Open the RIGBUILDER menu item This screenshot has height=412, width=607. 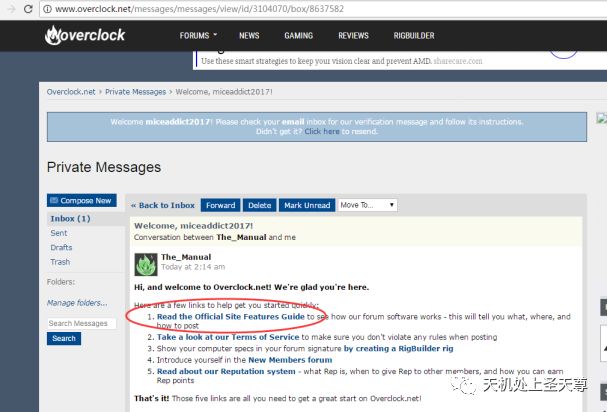[x=414, y=36]
